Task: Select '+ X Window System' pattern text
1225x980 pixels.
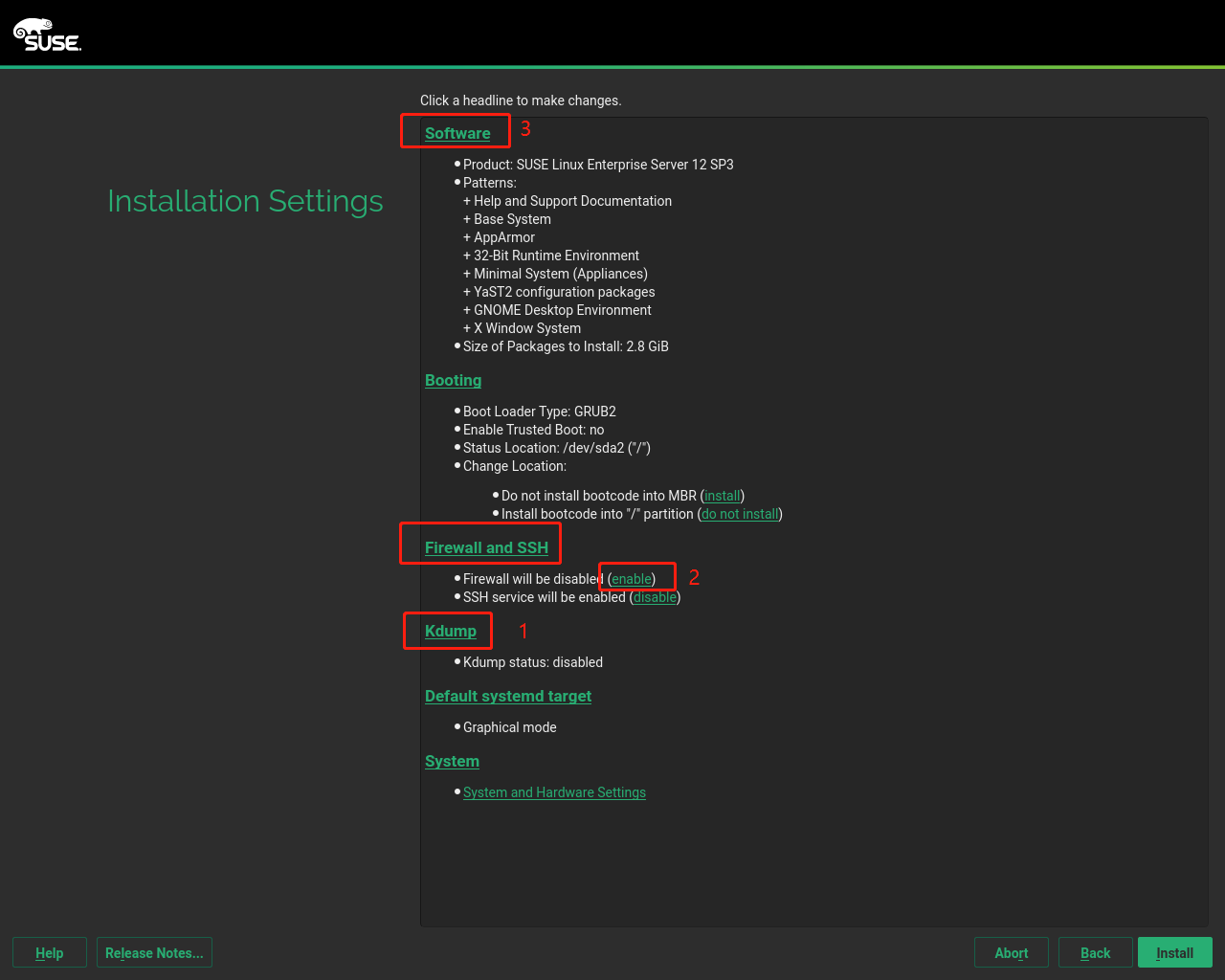Action: click(522, 328)
